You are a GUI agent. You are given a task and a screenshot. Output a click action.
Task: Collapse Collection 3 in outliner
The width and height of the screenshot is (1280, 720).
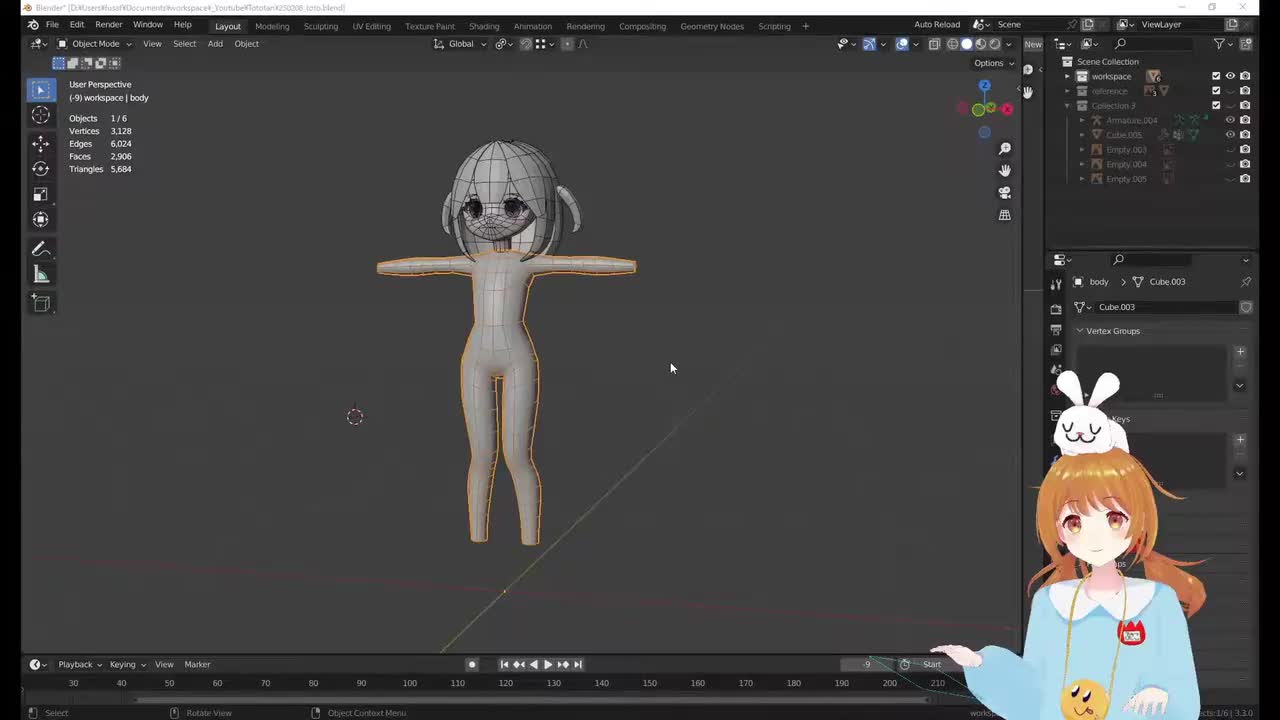pos(1067,105)
